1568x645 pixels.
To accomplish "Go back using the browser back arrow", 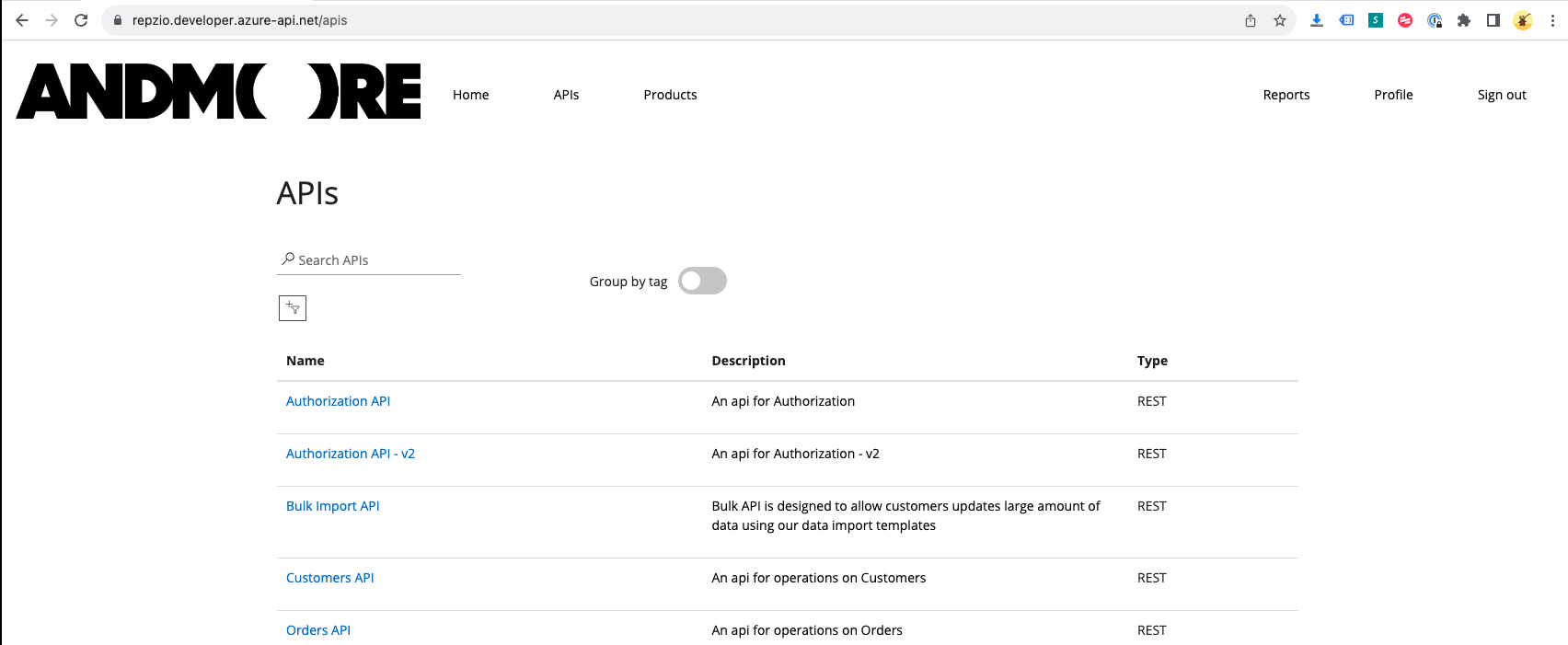I will pyautogui.click(x=22, y=20).
